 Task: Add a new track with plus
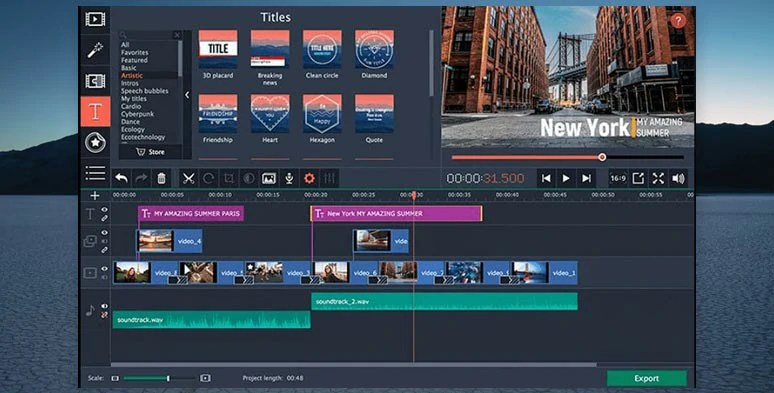pos(95,196)
